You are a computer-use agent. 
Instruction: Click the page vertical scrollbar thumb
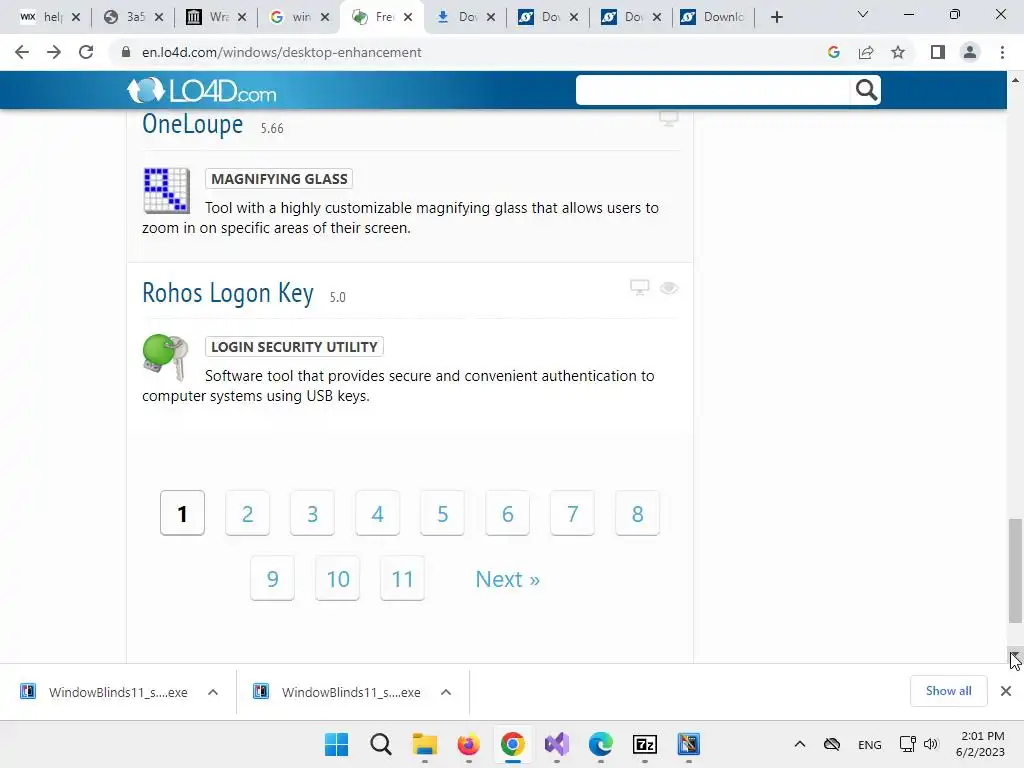click(1015, 571)
